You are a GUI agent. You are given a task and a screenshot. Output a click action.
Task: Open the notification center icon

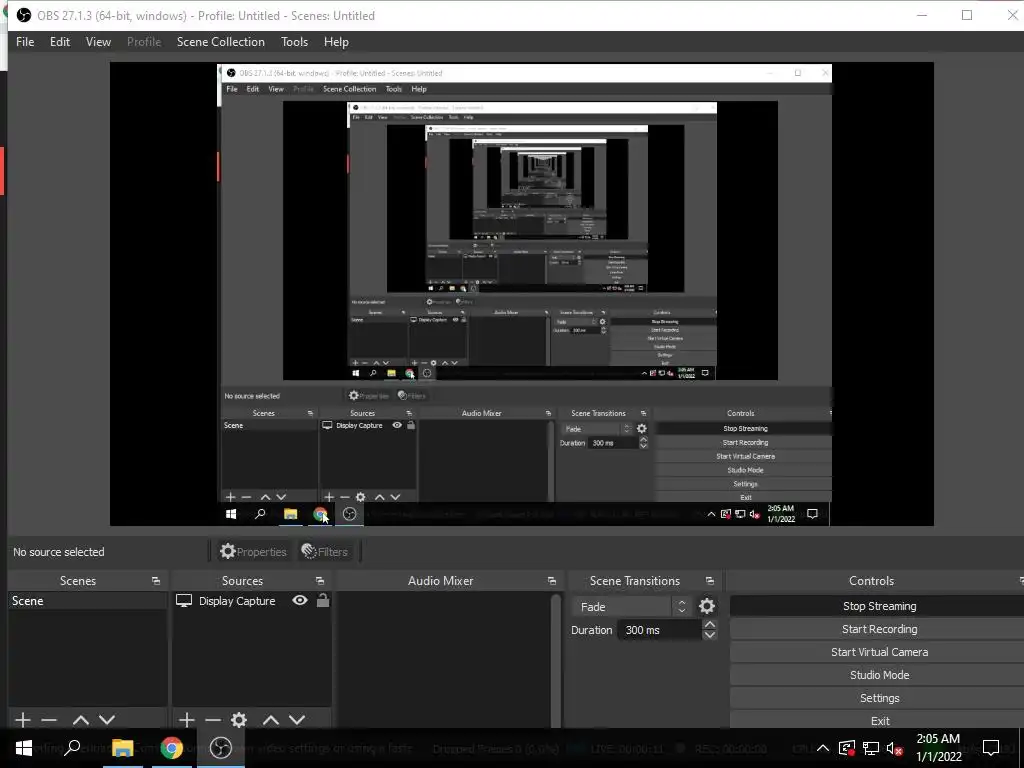click(x=991, y=748)
